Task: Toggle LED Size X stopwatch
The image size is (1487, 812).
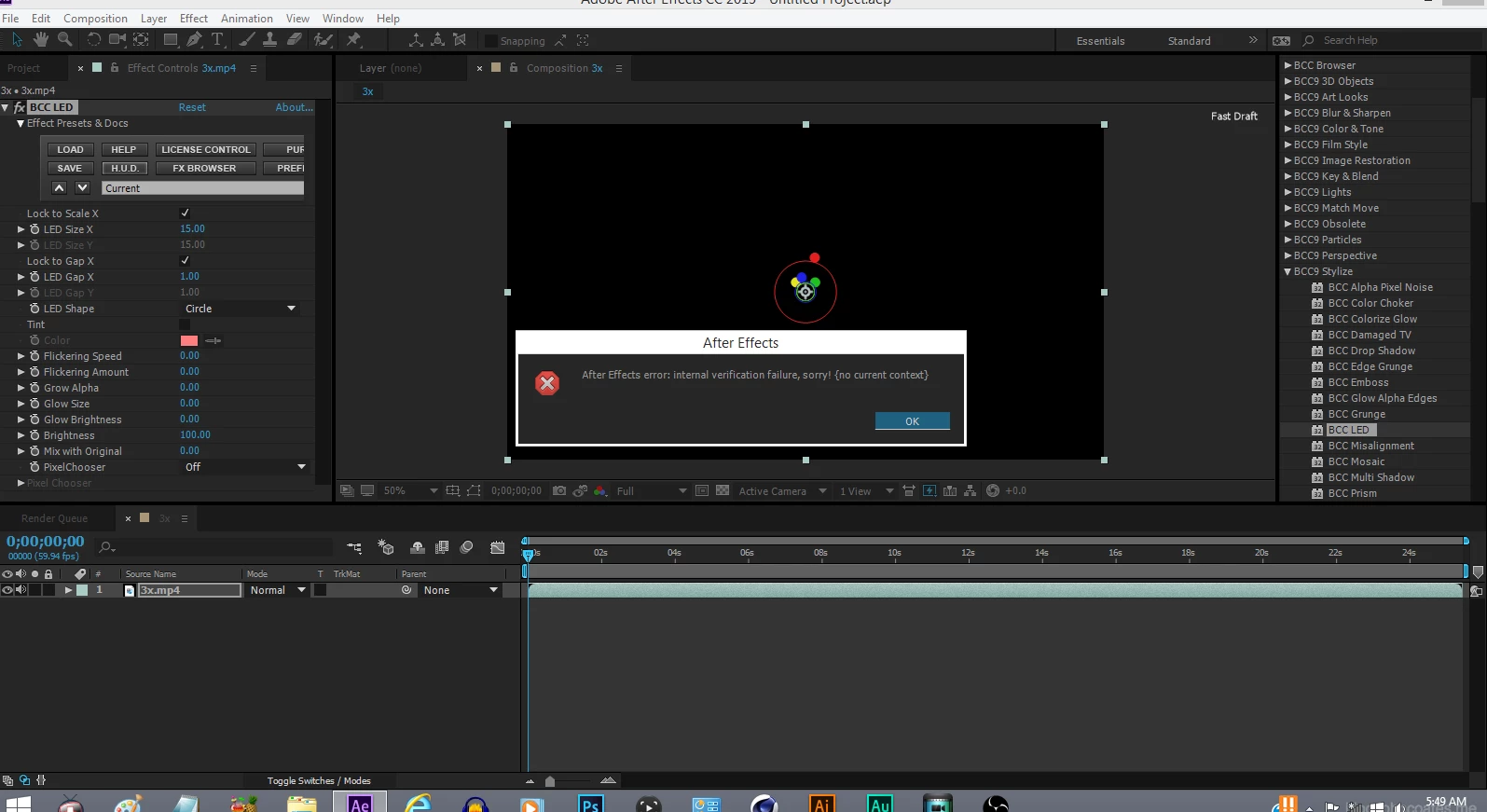Action: (x=34, y=229)
